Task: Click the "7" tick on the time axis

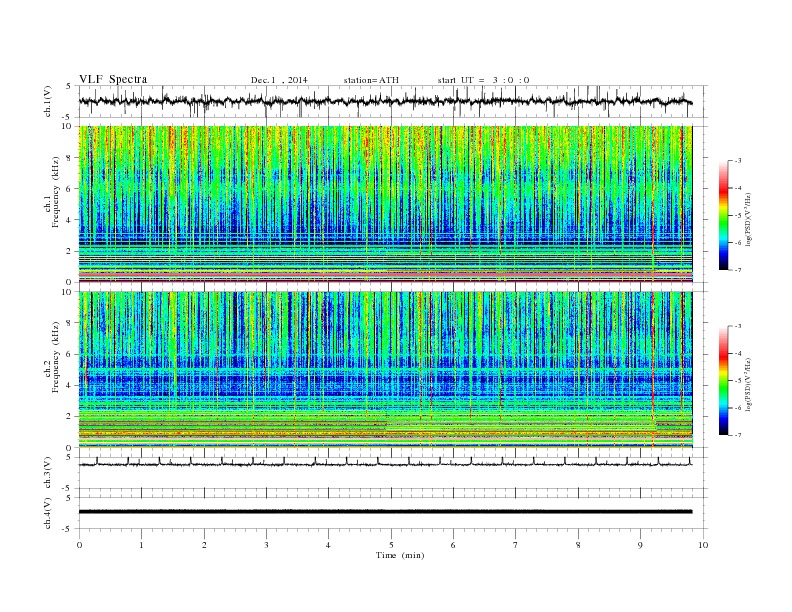Action: [516, 545]
